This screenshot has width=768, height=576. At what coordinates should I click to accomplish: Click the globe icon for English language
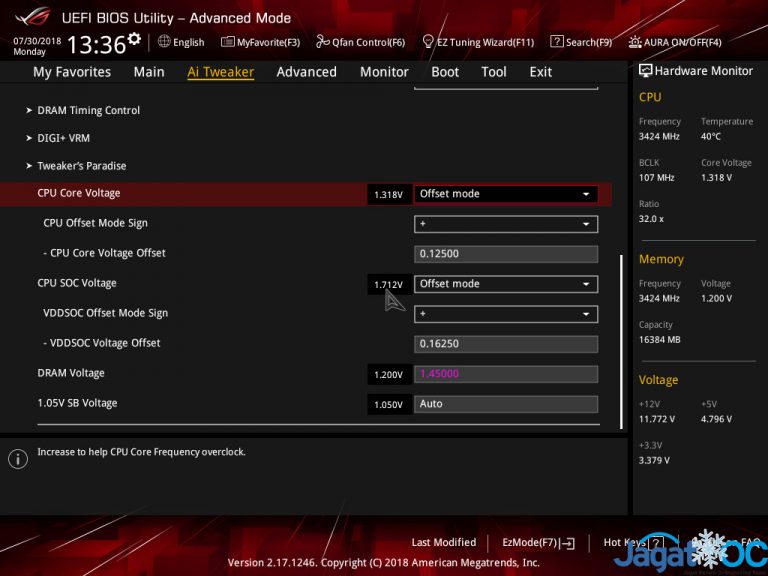click(164, 42)
